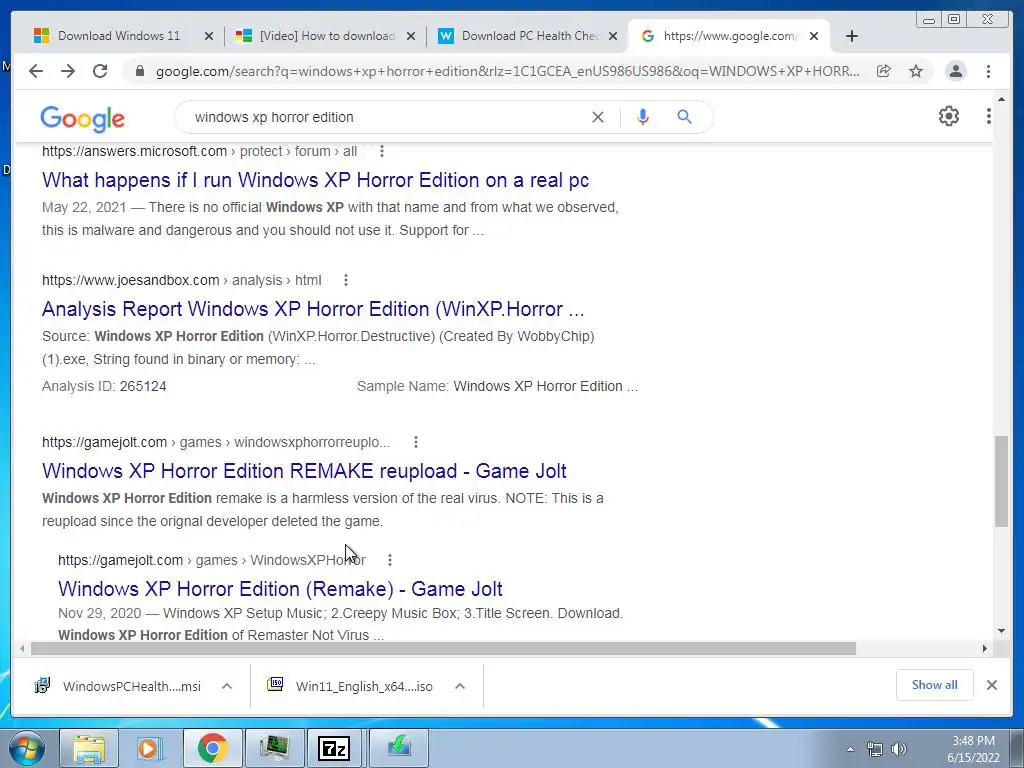Open the system monitor taskbar icon
Image resolution: width=1024 pixels, height=768 pixels.
[274, 748]
